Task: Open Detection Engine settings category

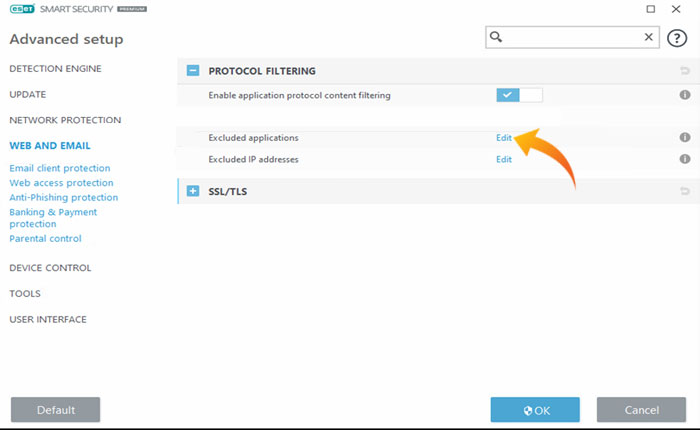Action: (55, 68)
